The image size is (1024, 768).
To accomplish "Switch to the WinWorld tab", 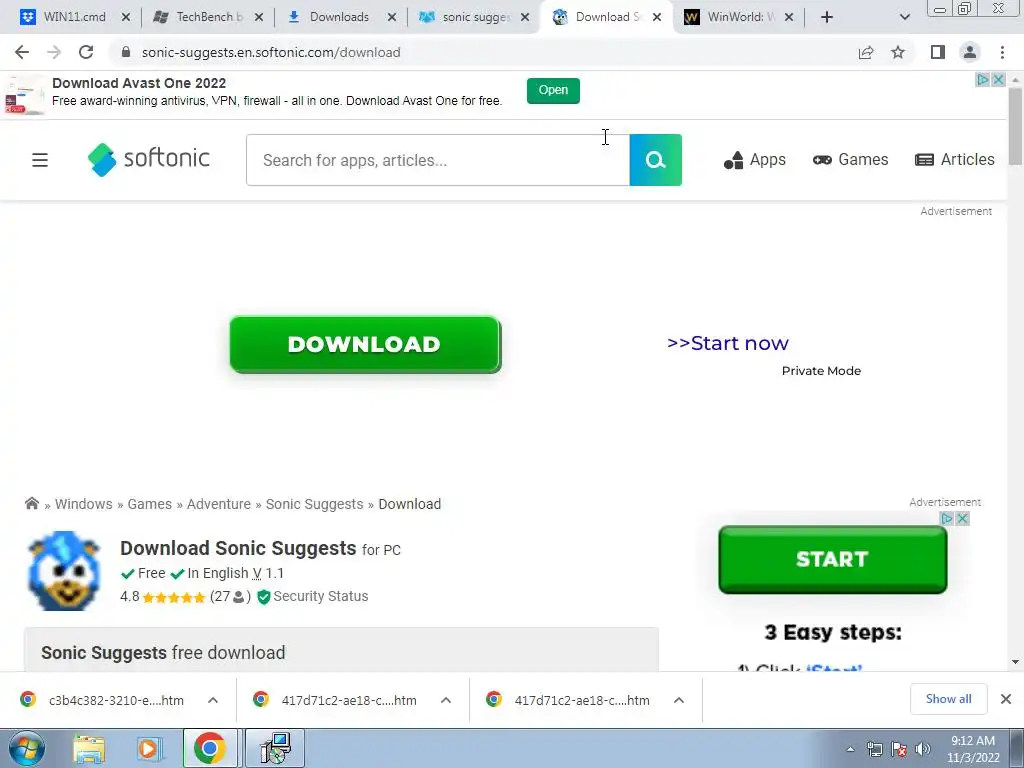I will click(x=741, y=17).
